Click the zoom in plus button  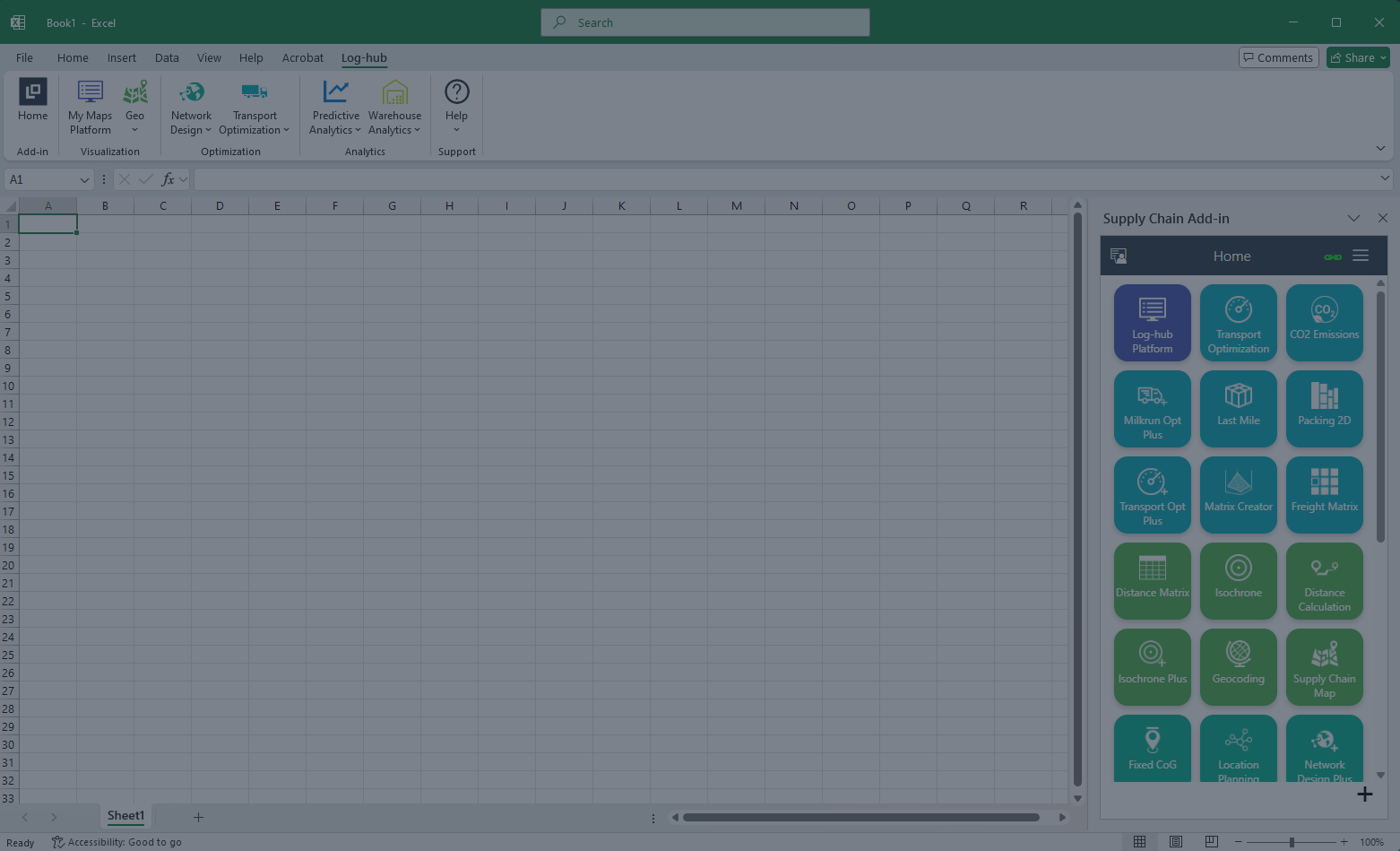pyautogui.click(x=1344, y=842)
